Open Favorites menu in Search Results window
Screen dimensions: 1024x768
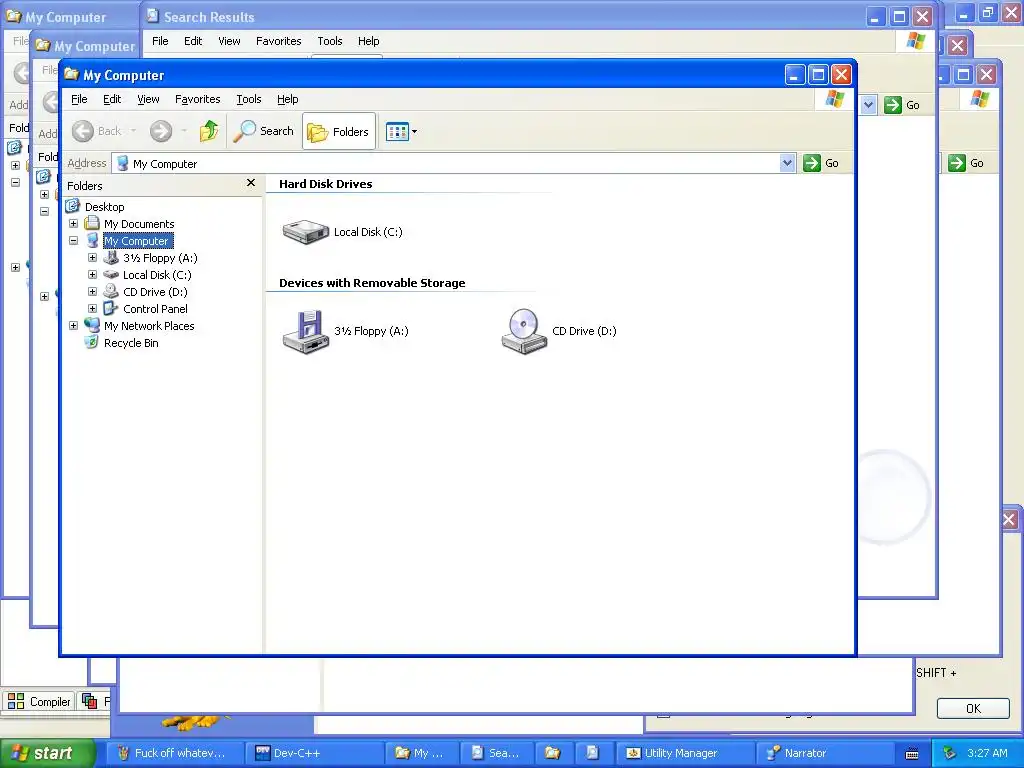(278, 41)
